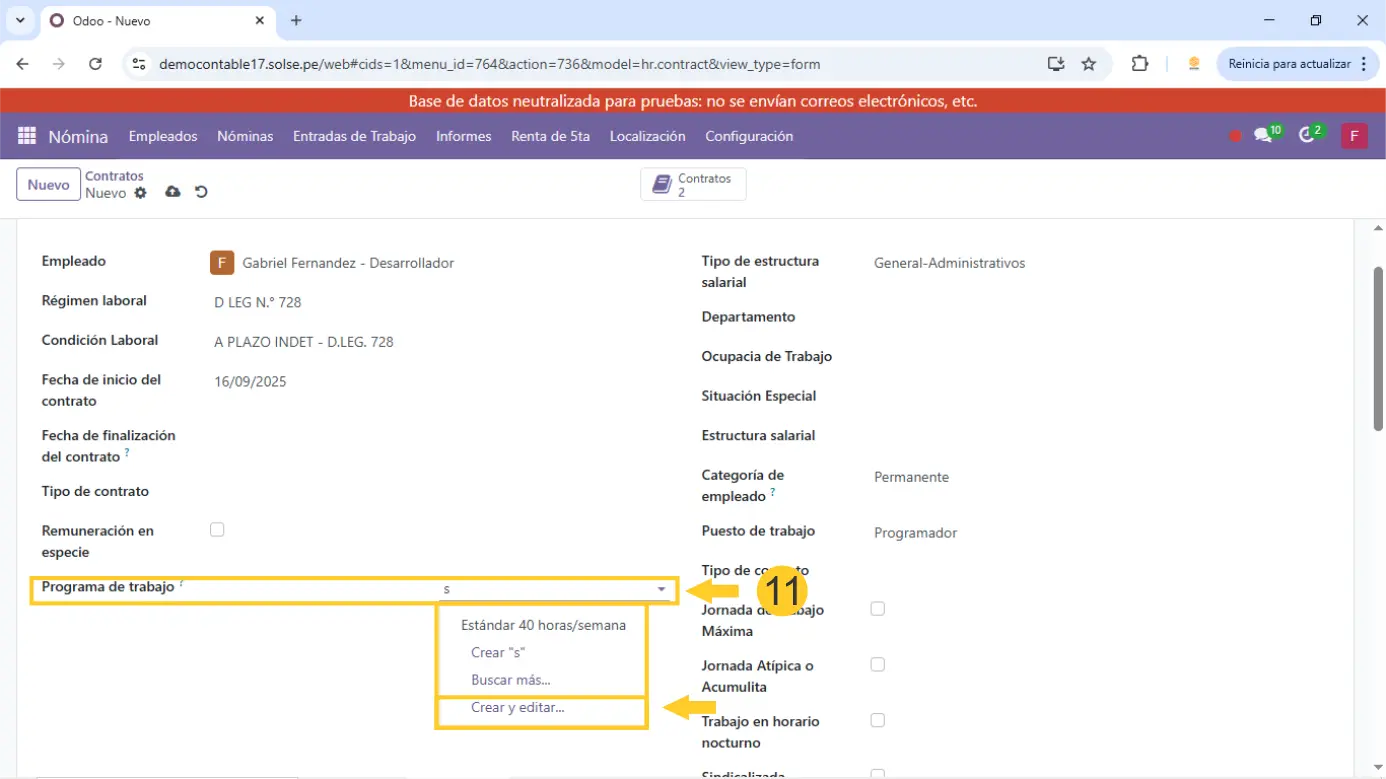Open the browser extensions puzzle icon
This screenshot has height=779, width=1386.
(x=1139, y=64)
